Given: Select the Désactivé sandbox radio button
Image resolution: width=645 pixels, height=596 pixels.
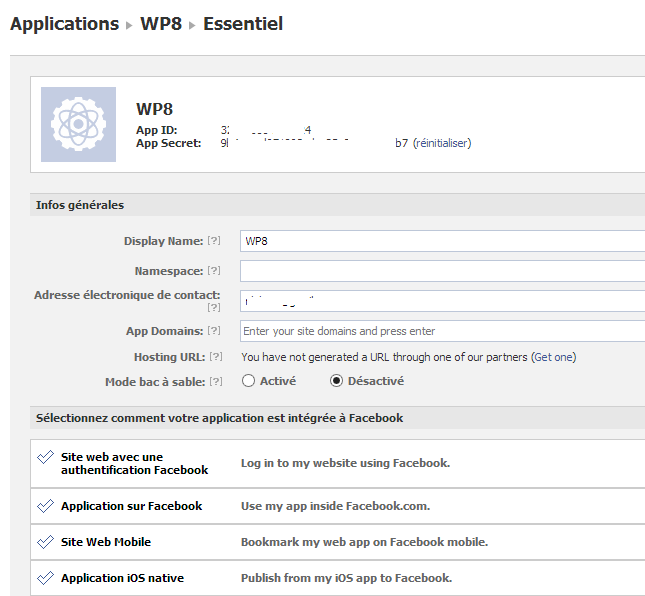Looking at the screenshot, I should [x=336, y=381].
